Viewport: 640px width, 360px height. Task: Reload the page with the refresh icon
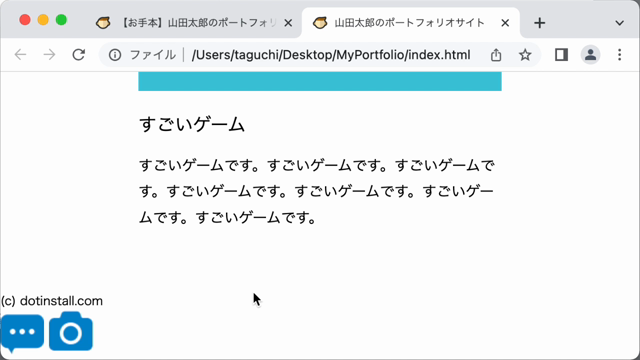tap(78, 55)
